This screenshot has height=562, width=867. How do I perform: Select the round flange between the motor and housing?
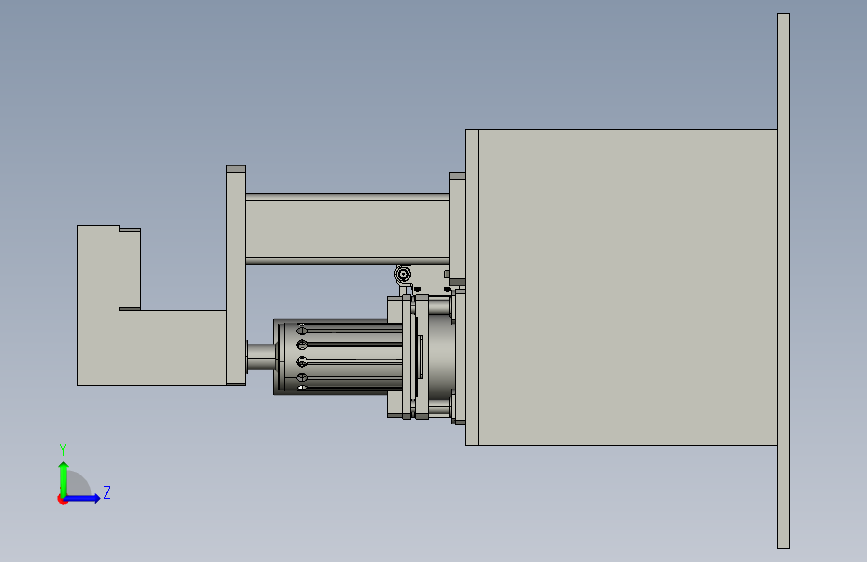441,357
